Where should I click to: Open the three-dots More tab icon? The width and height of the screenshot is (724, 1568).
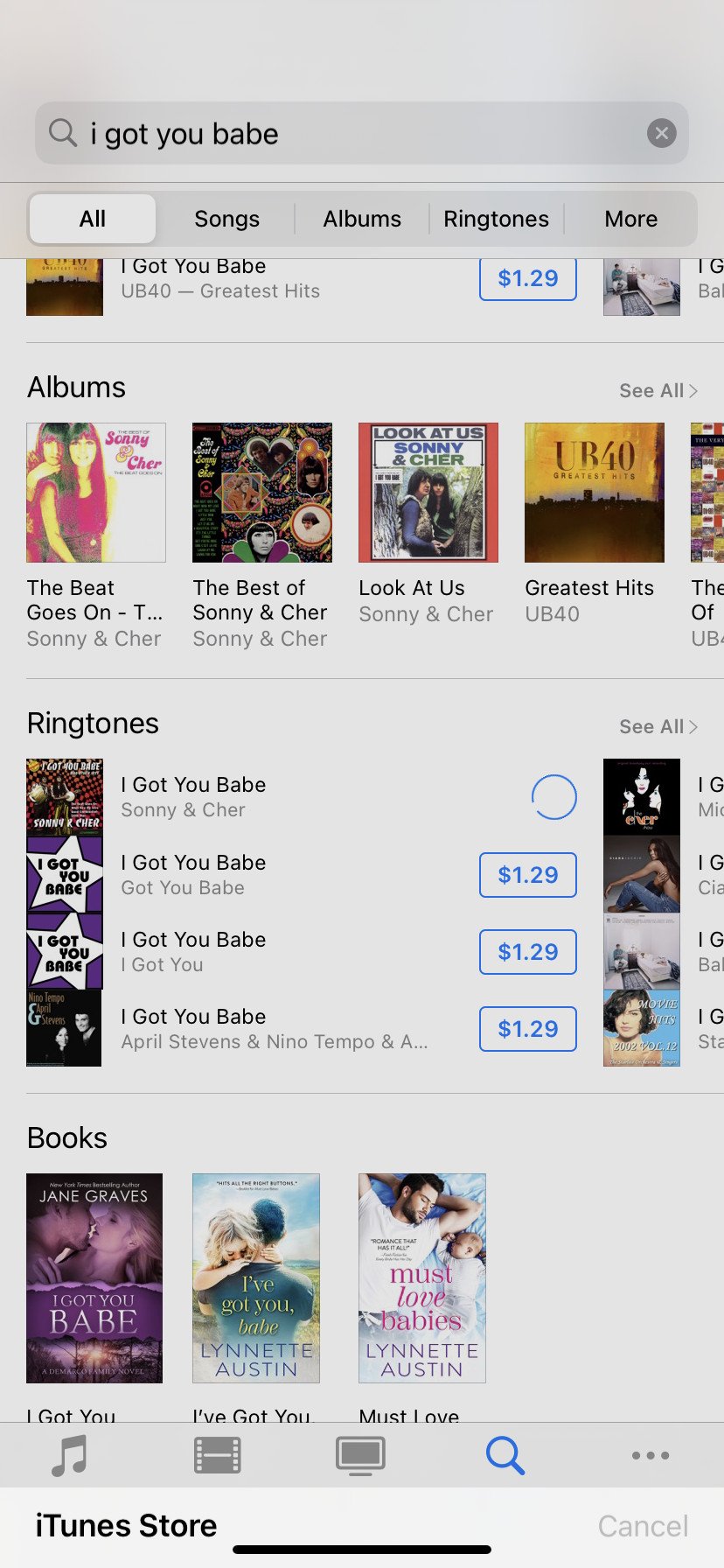[651, 1456]
